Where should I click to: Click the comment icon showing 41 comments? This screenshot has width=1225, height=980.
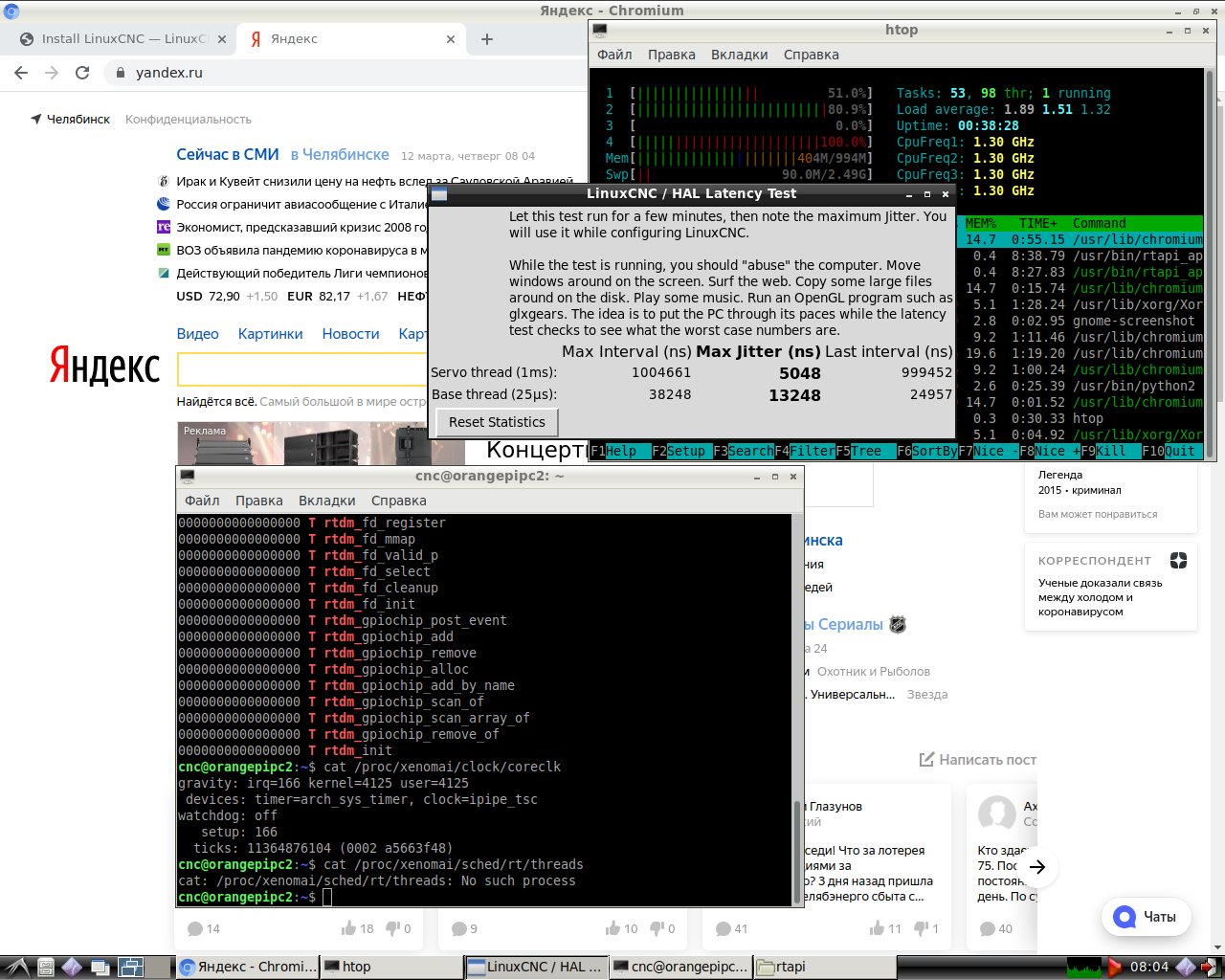(x=724, y=928)
